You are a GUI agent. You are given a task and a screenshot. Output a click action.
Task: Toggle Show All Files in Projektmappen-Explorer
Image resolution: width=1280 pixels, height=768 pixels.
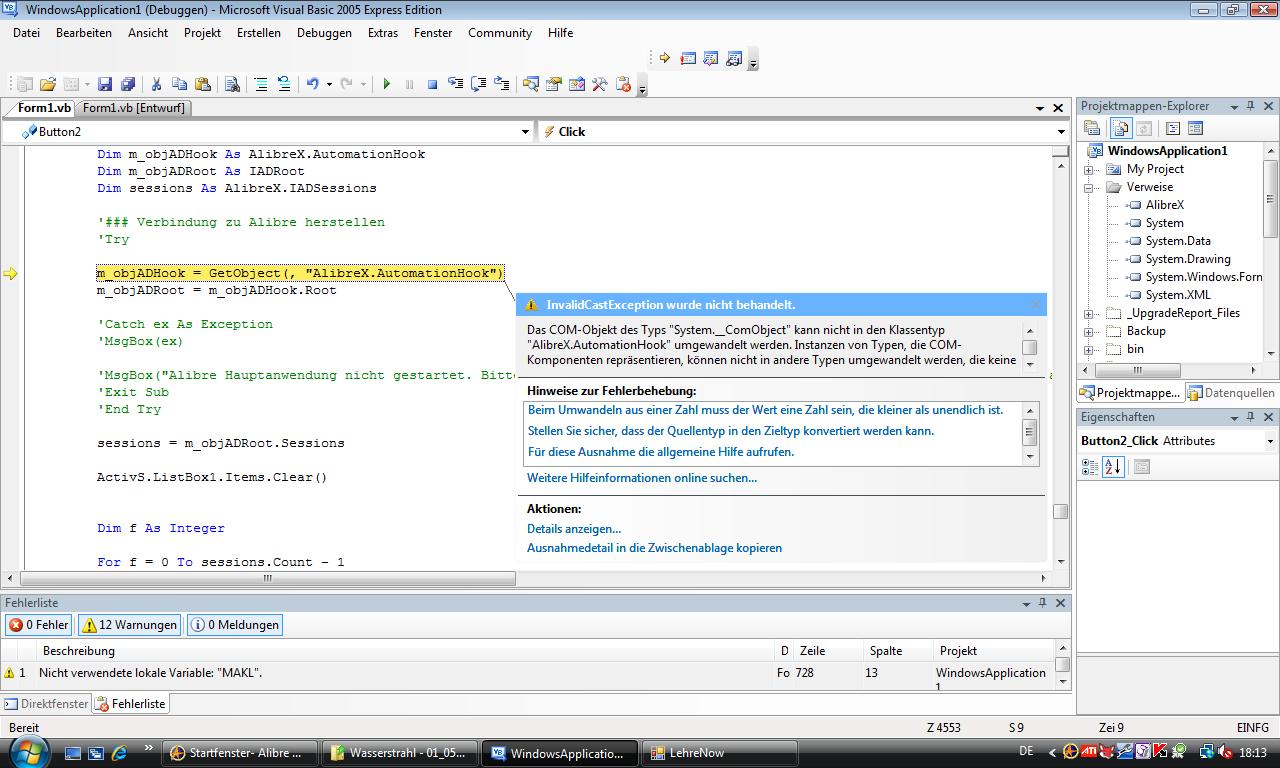(x=1120, y=128)
